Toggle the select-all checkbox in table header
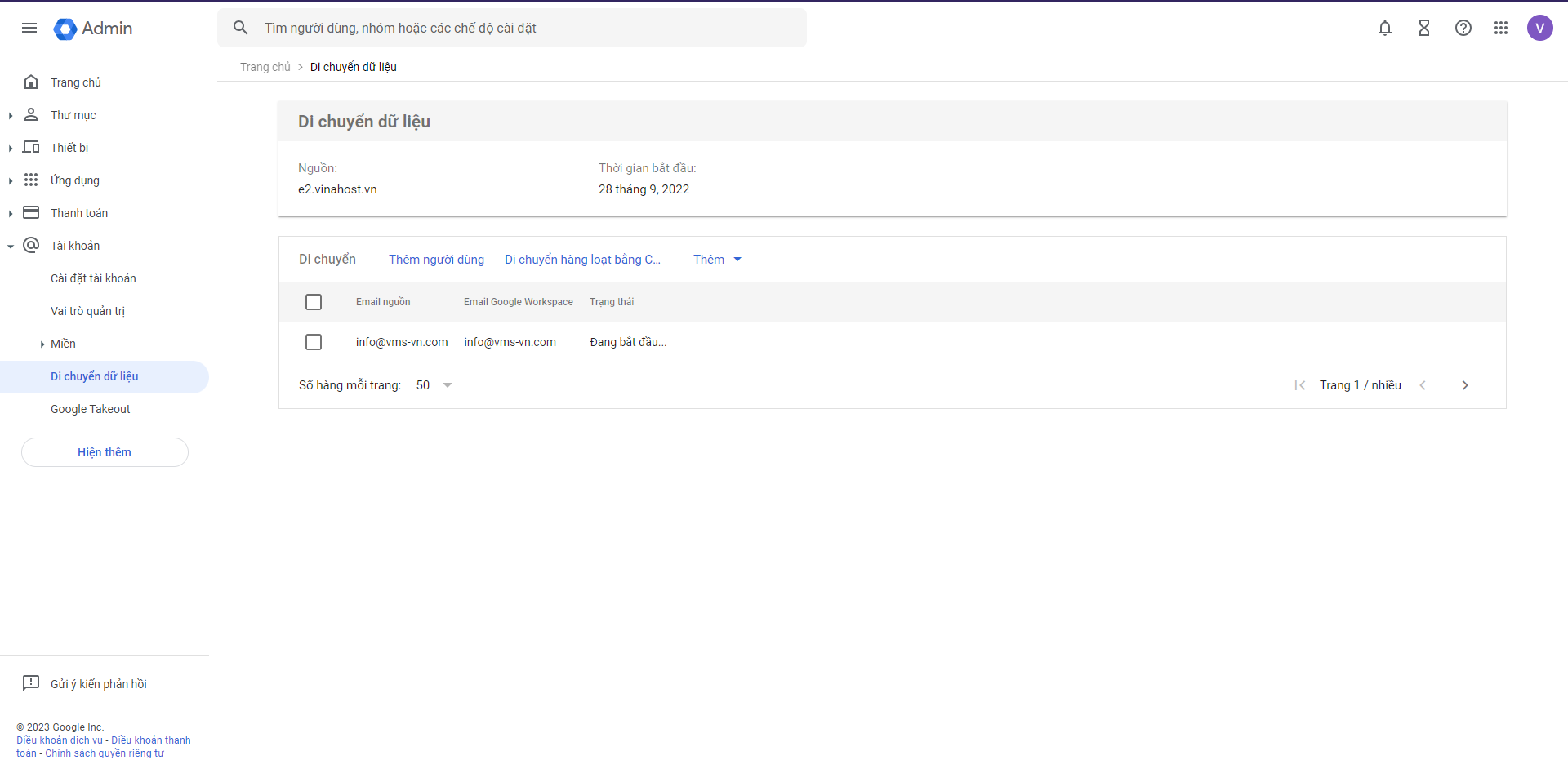This screenshot has height=769, width=1568. 314,302
